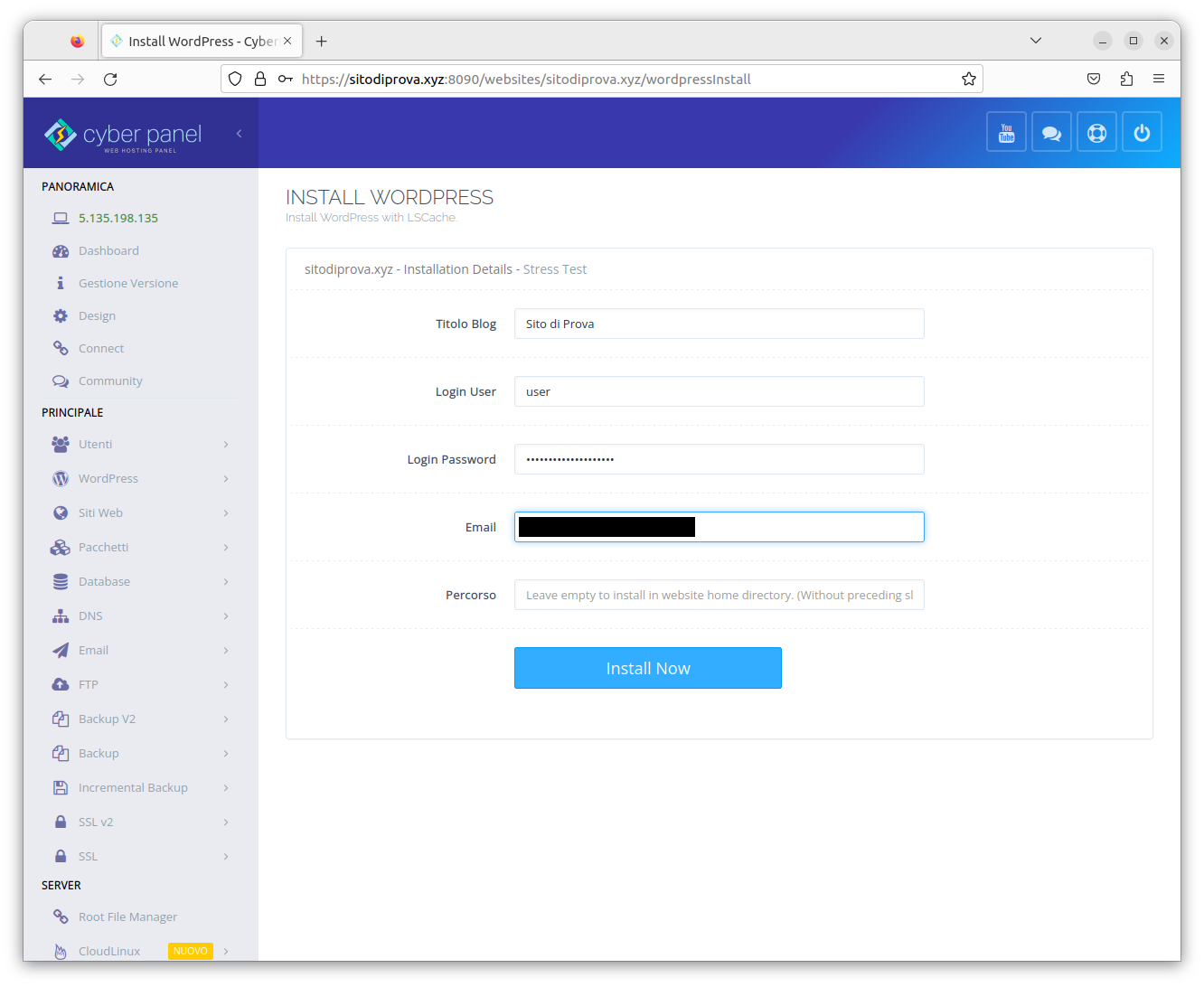
Task: Select Gestione Versione in sidebar
Action: 127,283
